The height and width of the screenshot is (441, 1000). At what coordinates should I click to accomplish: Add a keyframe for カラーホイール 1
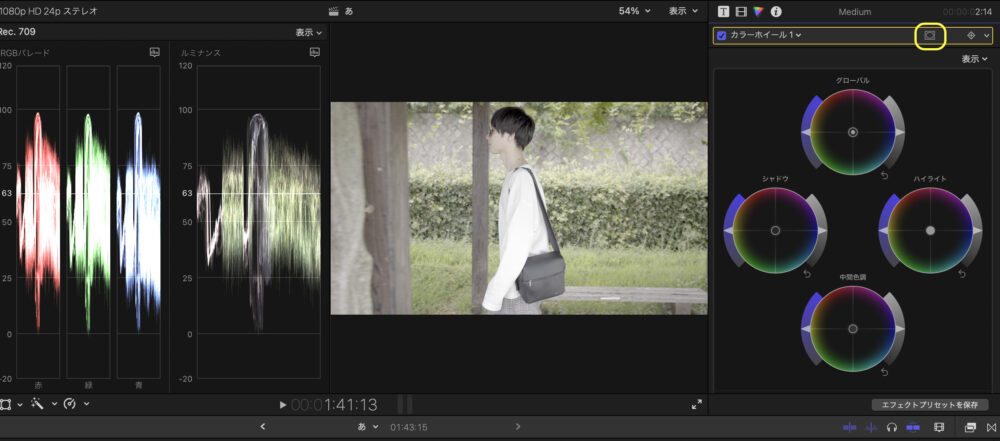point(970,35)
